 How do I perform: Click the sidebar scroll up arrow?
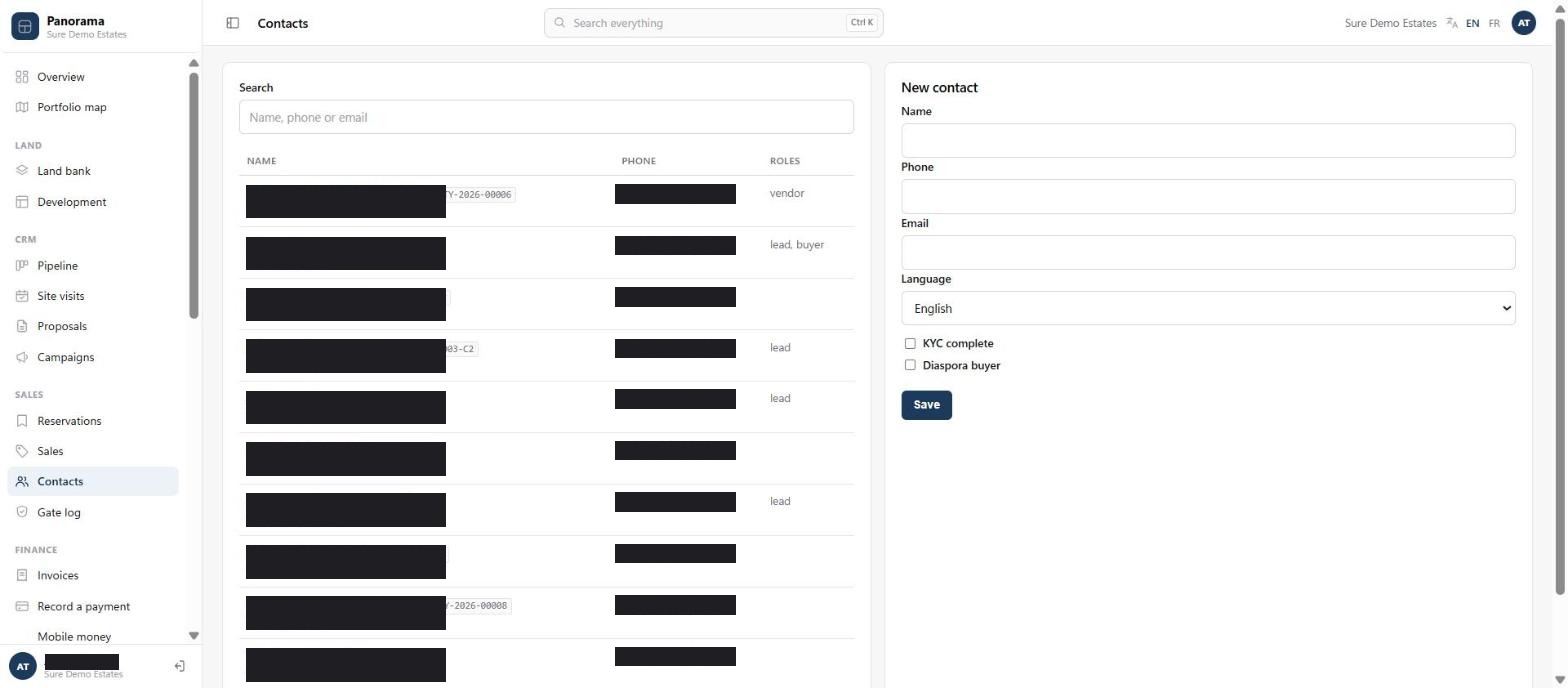pyautogui.click(x=194, y=64)
